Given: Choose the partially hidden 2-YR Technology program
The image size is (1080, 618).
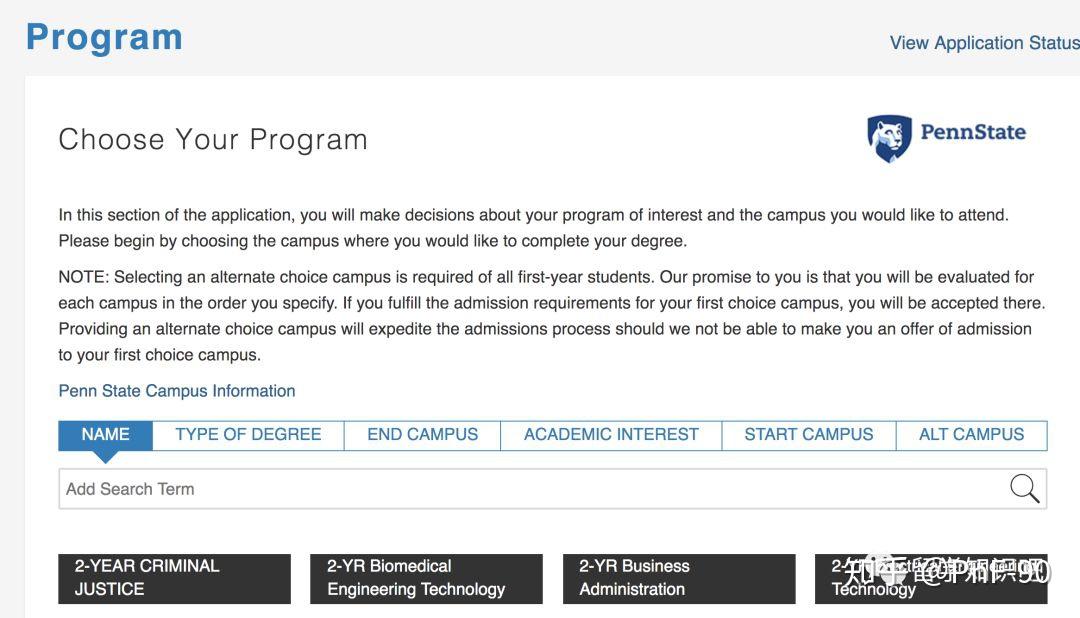Looking at the screenshot, I should point(930,579).
